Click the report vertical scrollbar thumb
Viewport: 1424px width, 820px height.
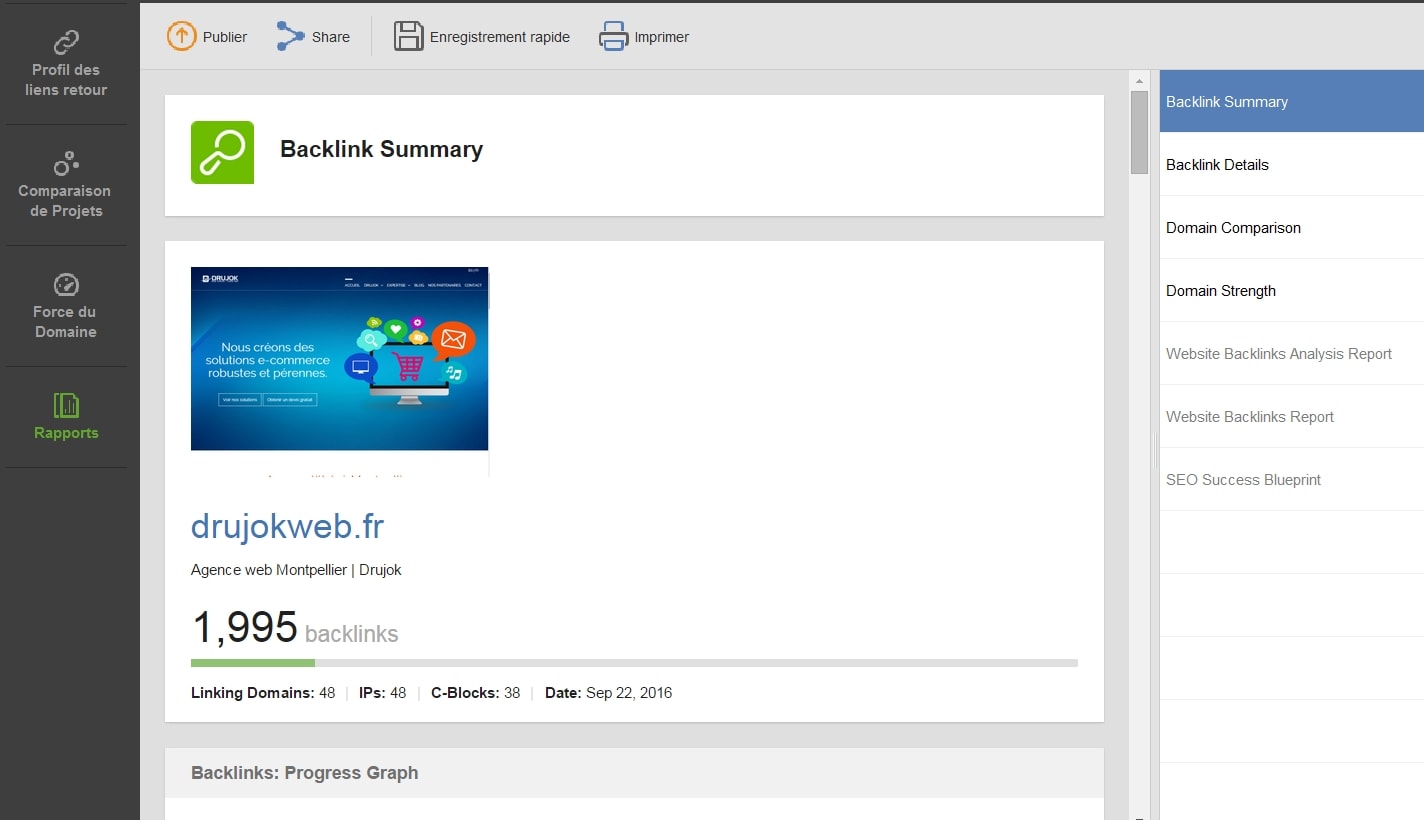tap(1139, 132)
